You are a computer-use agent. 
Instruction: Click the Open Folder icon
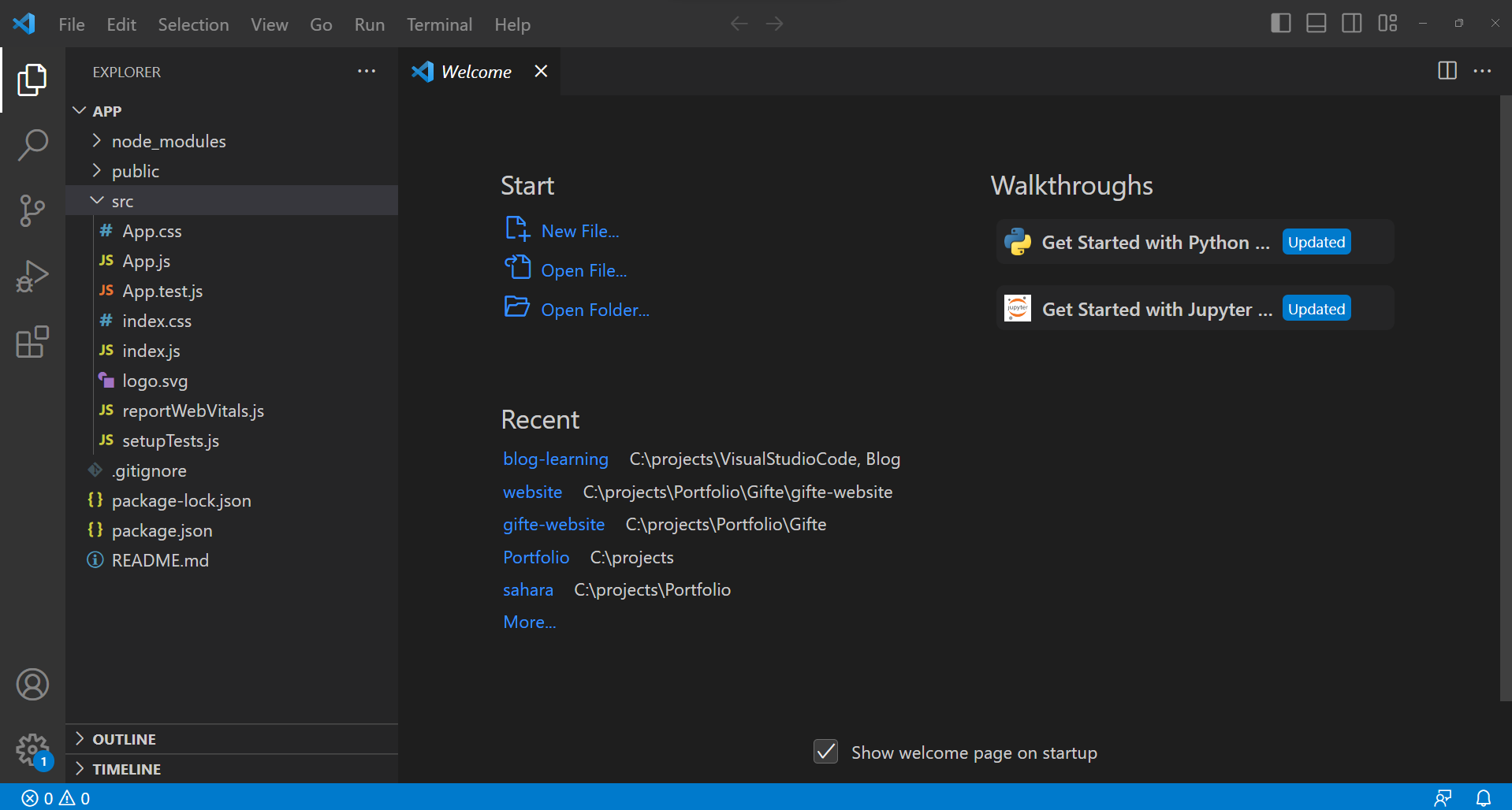(x=517, y=307)
